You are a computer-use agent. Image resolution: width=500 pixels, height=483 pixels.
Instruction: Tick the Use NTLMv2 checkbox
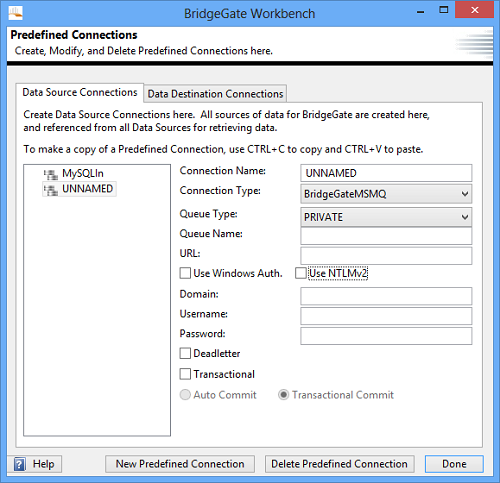(301, 273)
